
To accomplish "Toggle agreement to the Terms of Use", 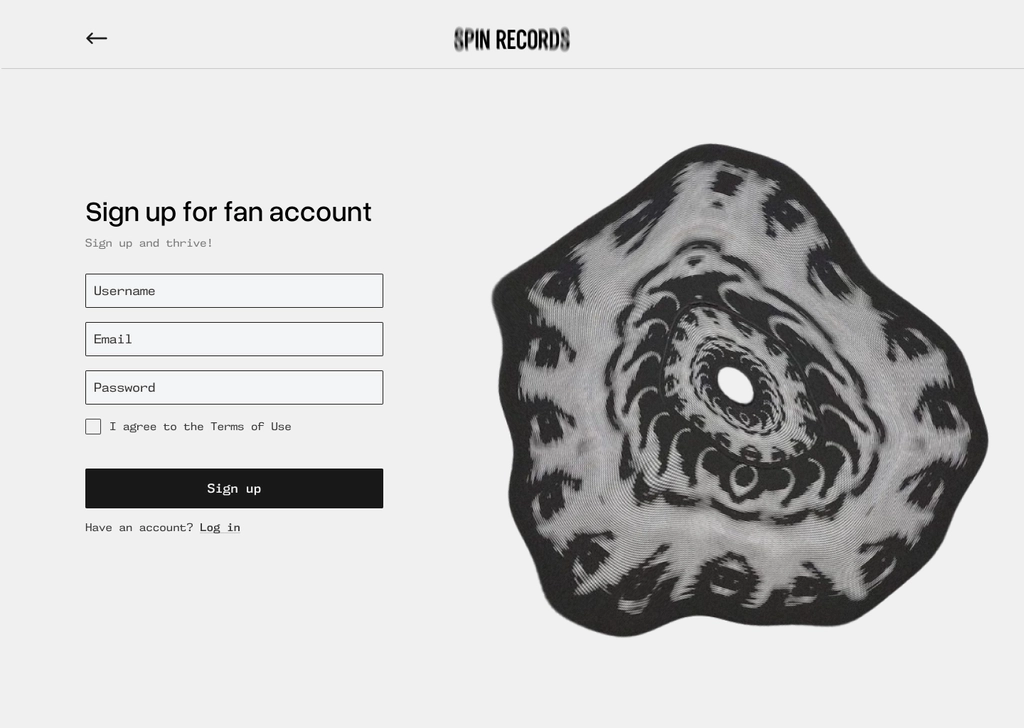I will (93, 426).
